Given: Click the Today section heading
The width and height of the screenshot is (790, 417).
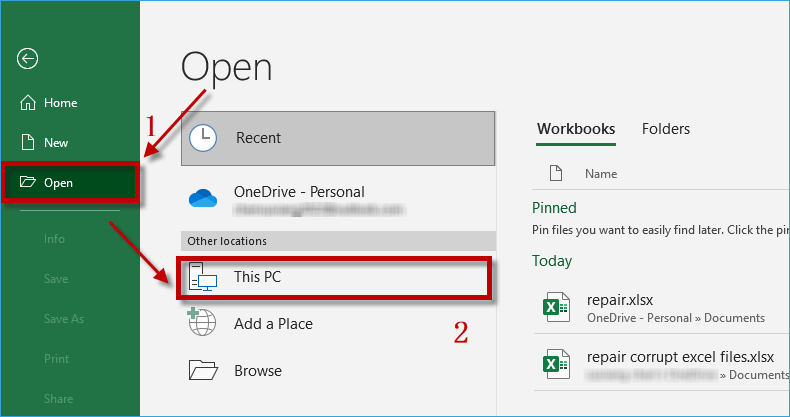Looking at the screenshot, I should point(552,261).
